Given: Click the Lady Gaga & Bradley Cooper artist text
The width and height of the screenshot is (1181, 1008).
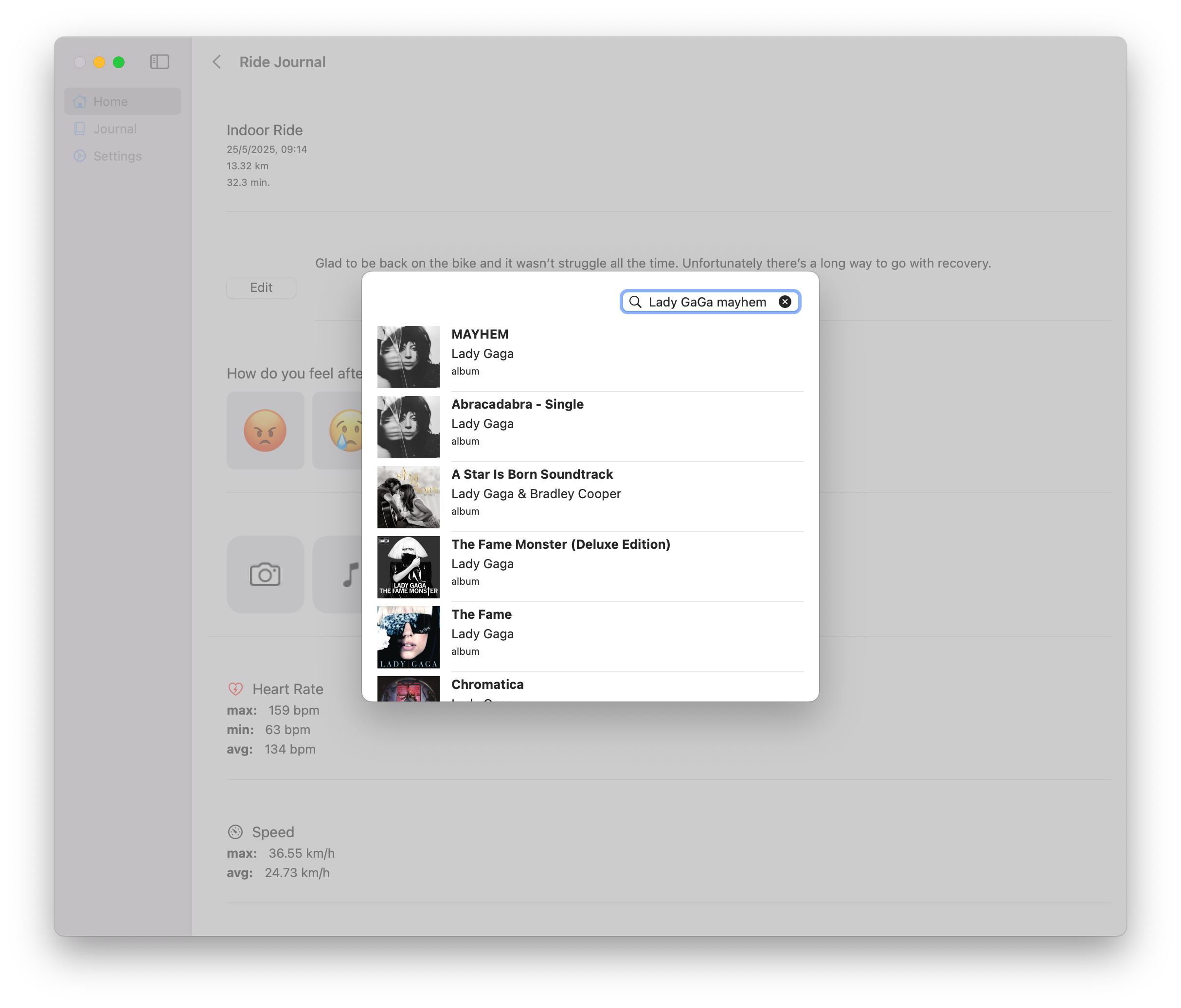Looking at the screenshot, I should pyautogui.click(x=536, y=494).
